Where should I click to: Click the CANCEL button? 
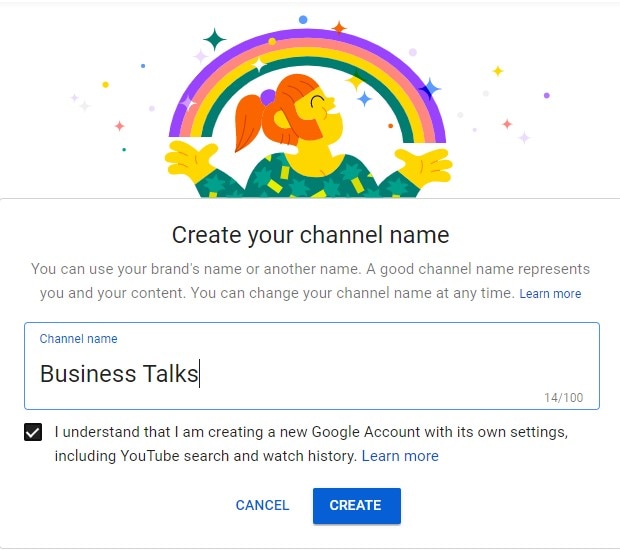(x=263, y=505)
